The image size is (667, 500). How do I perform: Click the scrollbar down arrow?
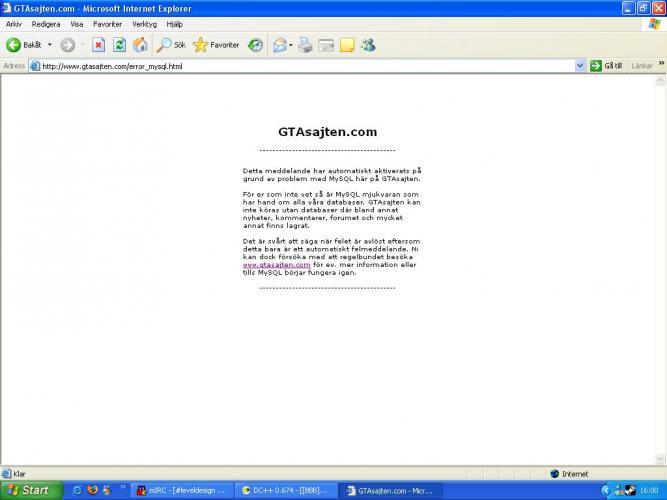pos(660,459)
